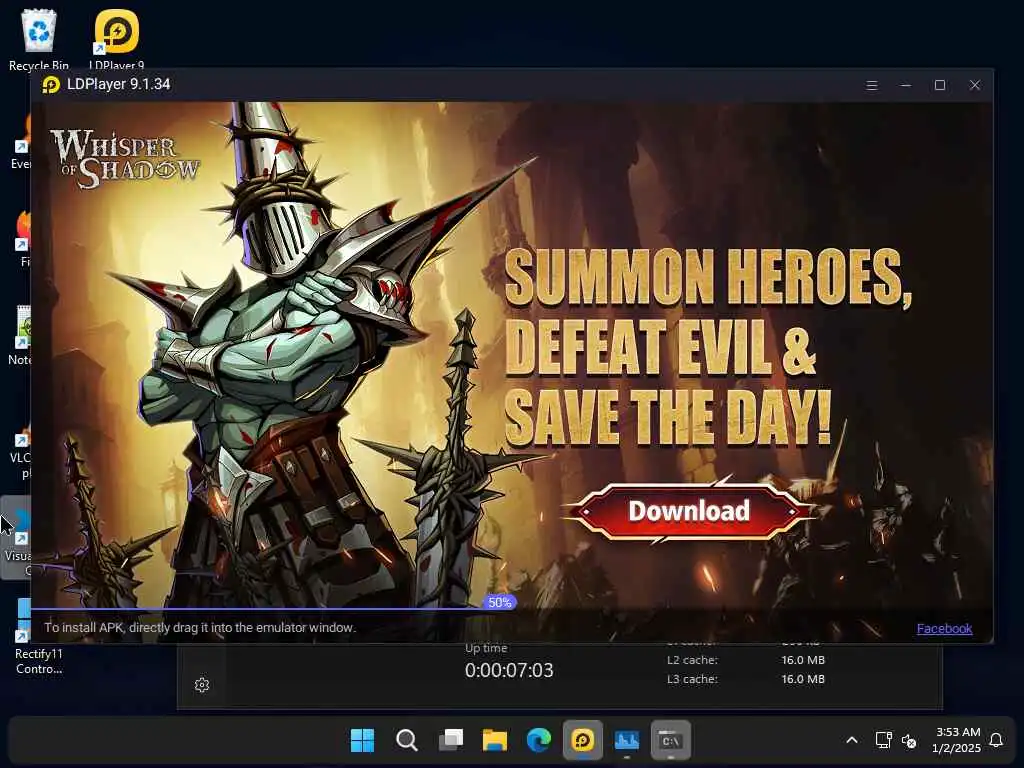Open the Rectify11 Control desktop shortcut
1024x768 pixels.
[x=39, y=635]
